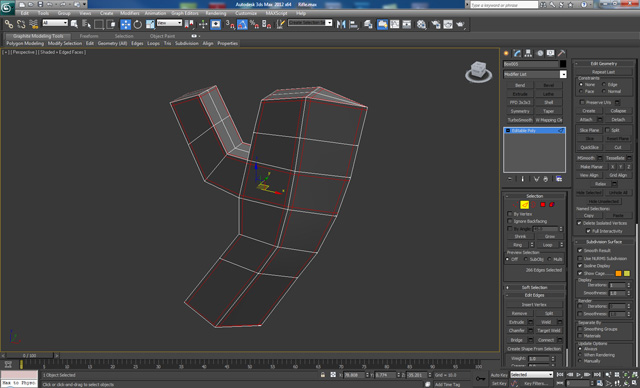Collapse the Selection rollout
The image size is (640, 388).
click(534, 196)
